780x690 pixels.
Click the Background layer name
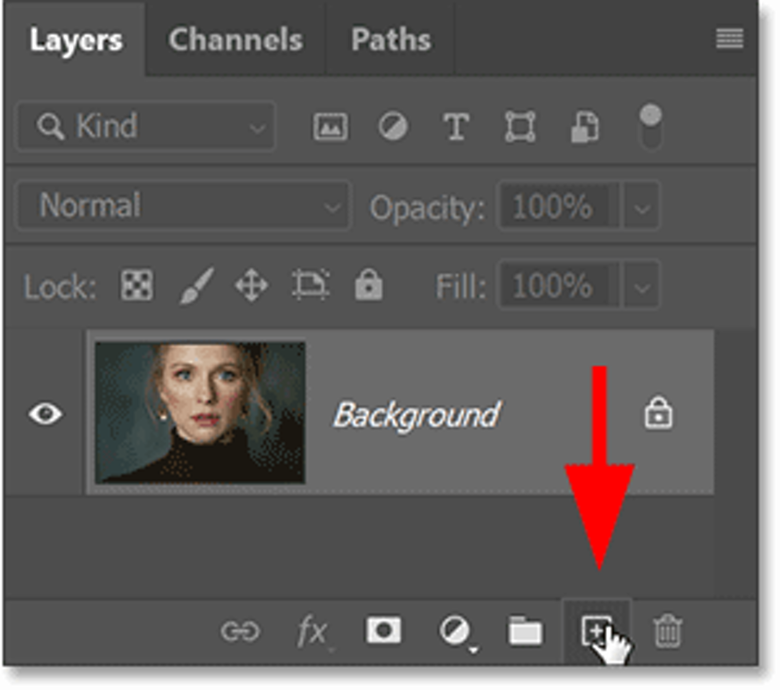[x=417, y=414]
